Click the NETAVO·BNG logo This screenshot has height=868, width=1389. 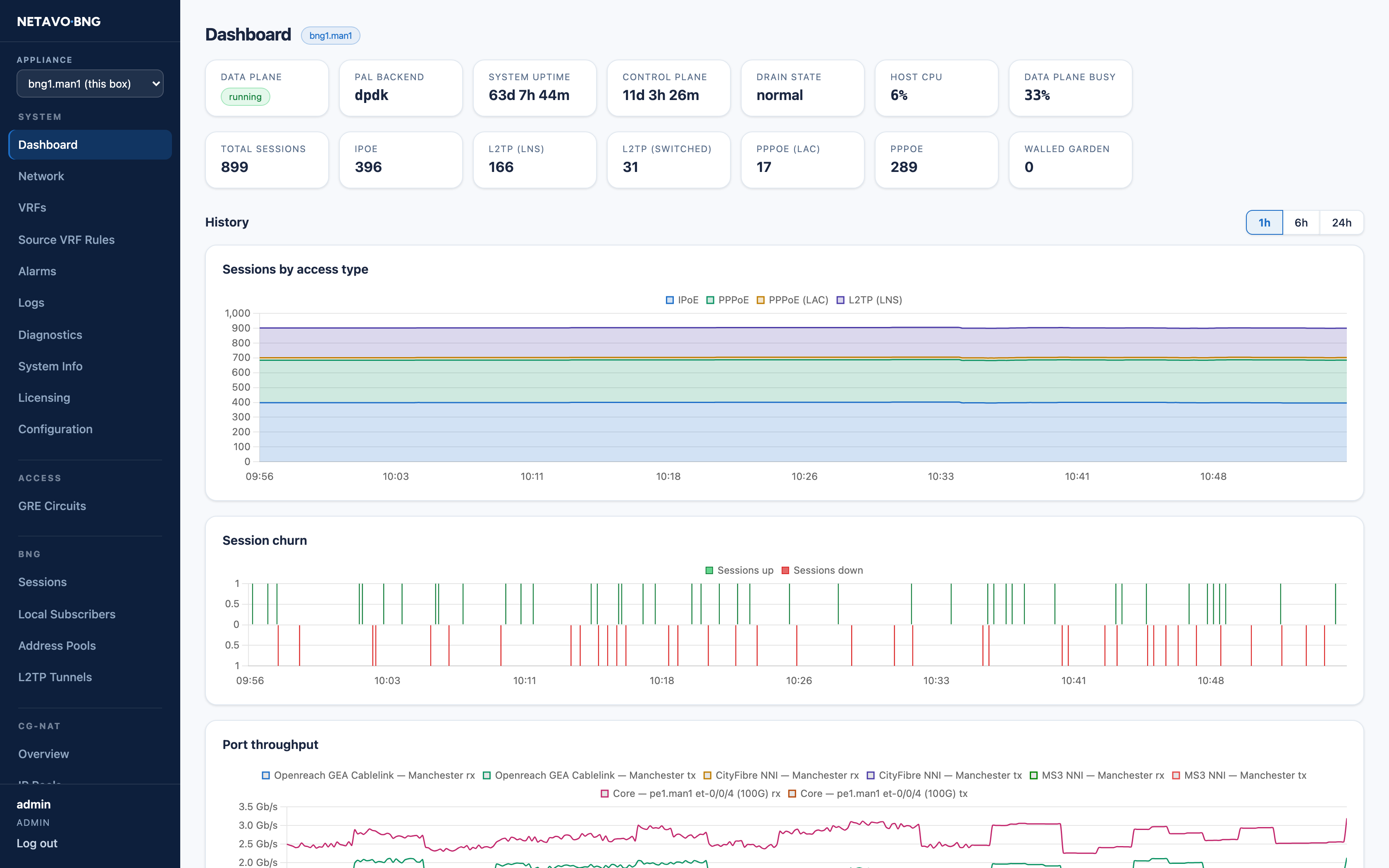click(59, 22)
